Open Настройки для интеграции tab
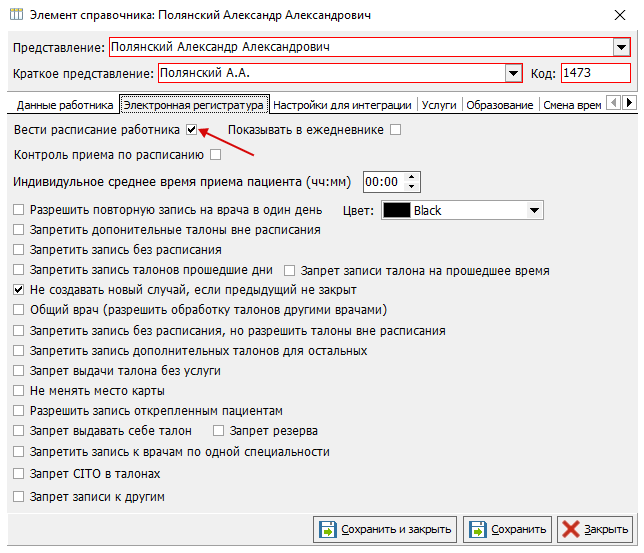This screenshot has height=553, width=644. tap(342, 105)
